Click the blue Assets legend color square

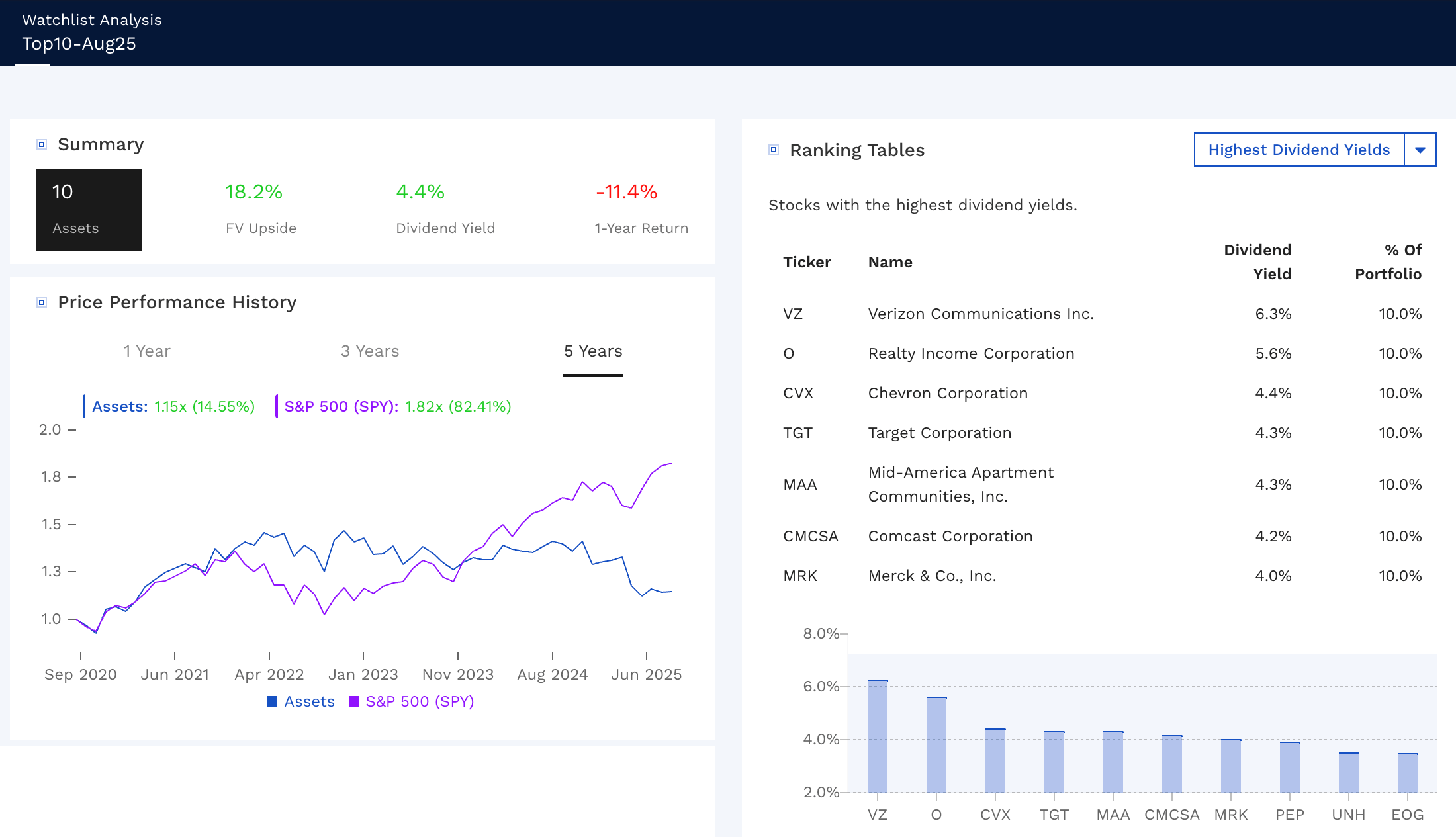[272, 701]
